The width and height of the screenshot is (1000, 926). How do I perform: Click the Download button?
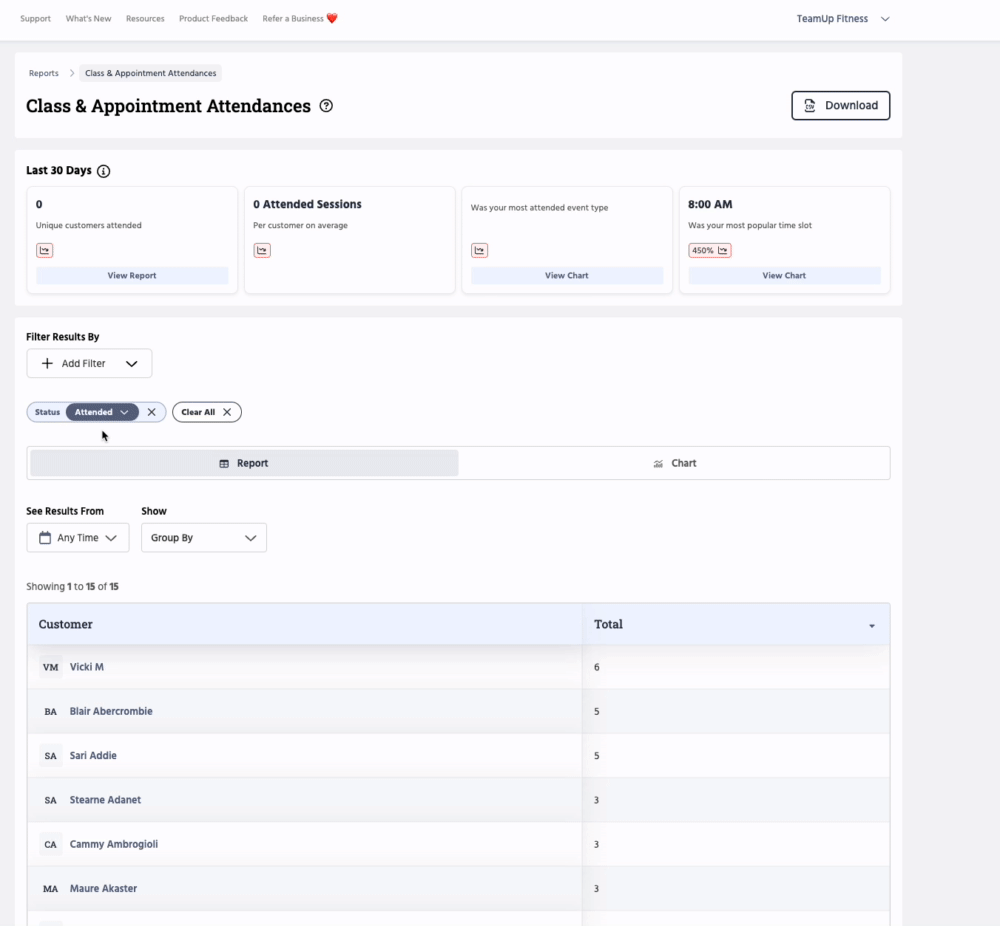click(x=840, y=106)
